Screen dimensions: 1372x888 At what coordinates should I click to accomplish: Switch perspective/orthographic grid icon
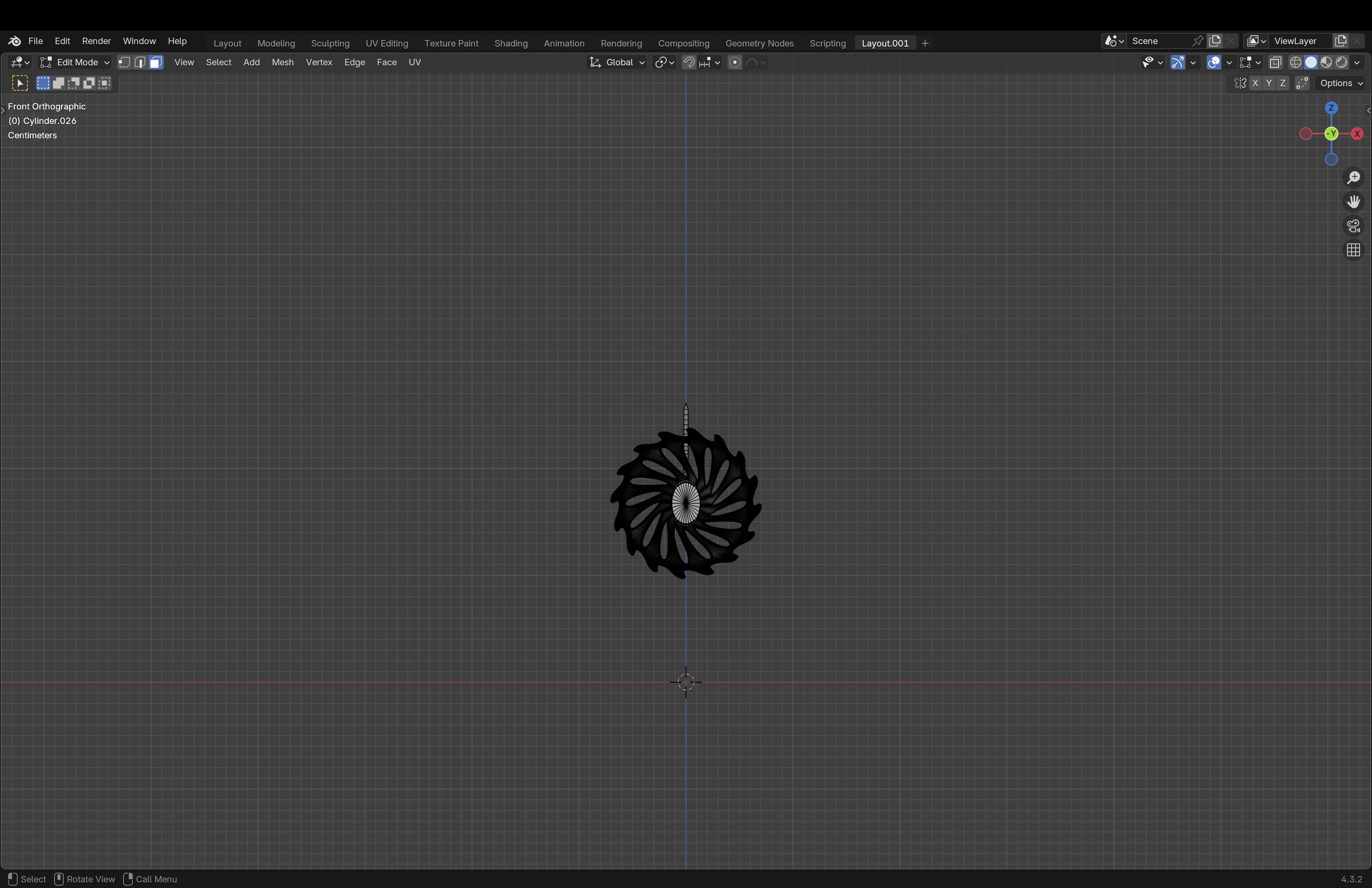1354,250
